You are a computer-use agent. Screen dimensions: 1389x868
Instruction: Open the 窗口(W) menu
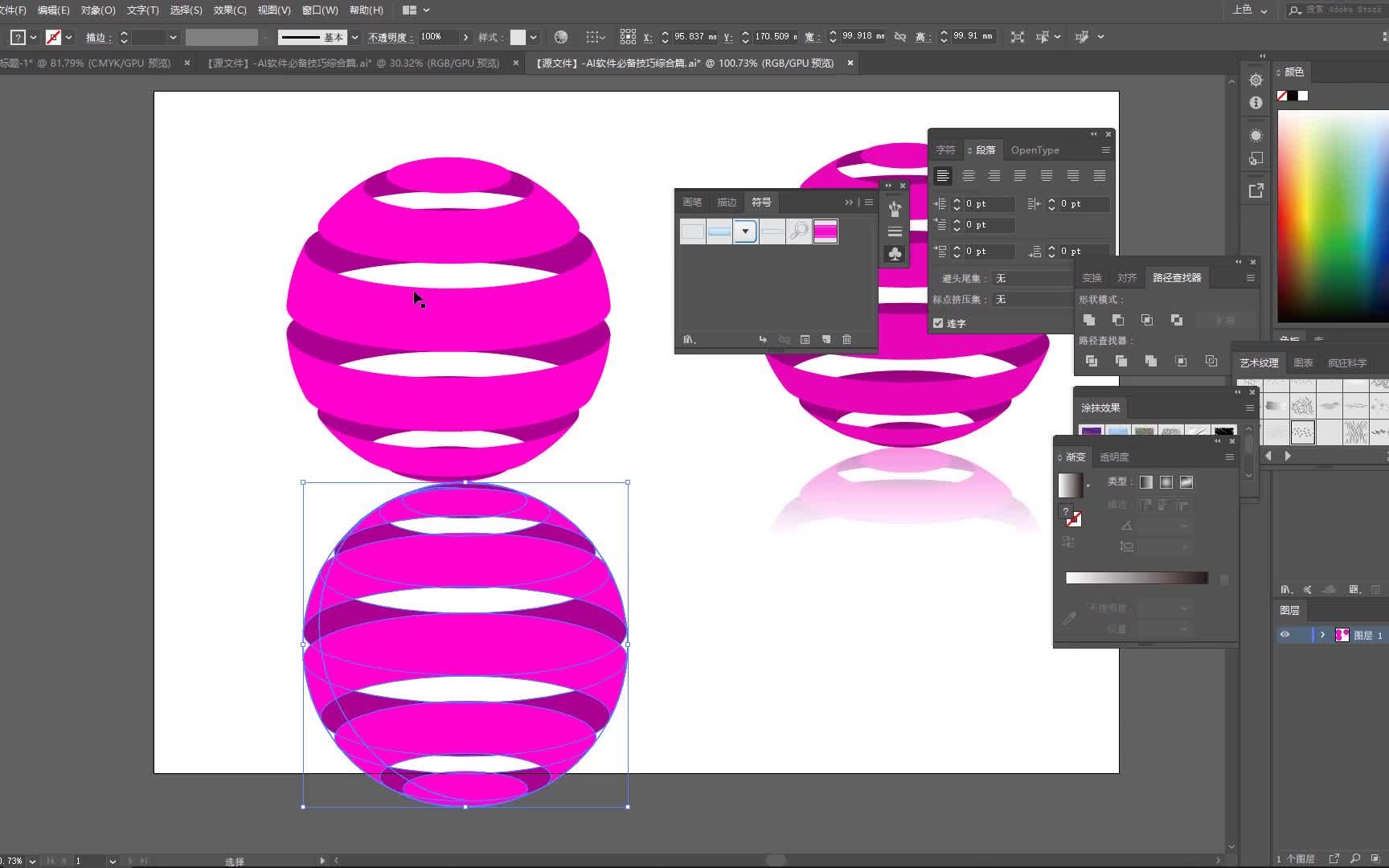pyautogui.click(x=320, y=10)
